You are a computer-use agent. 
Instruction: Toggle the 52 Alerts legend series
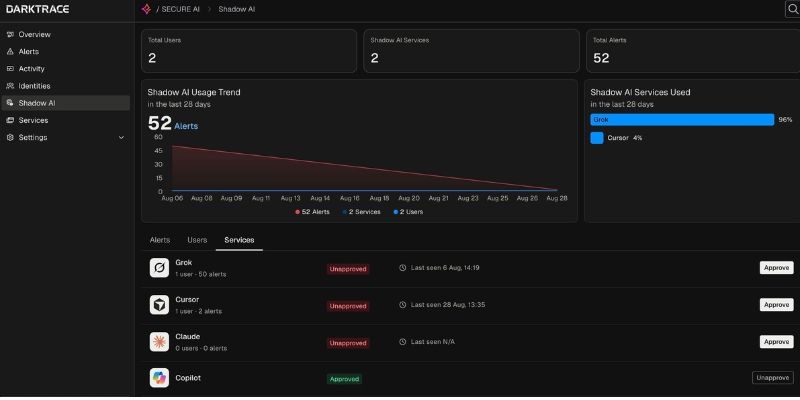312,212
